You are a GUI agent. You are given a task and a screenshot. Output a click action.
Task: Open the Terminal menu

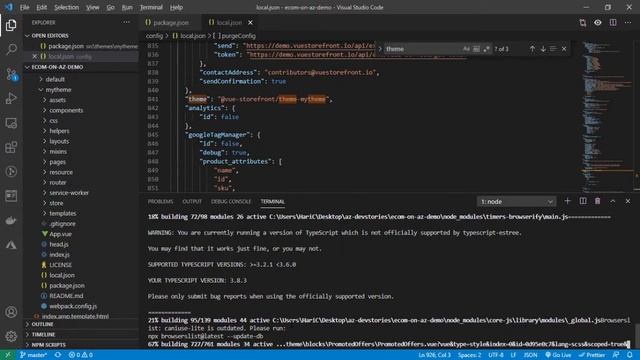(x=151, y=7)
